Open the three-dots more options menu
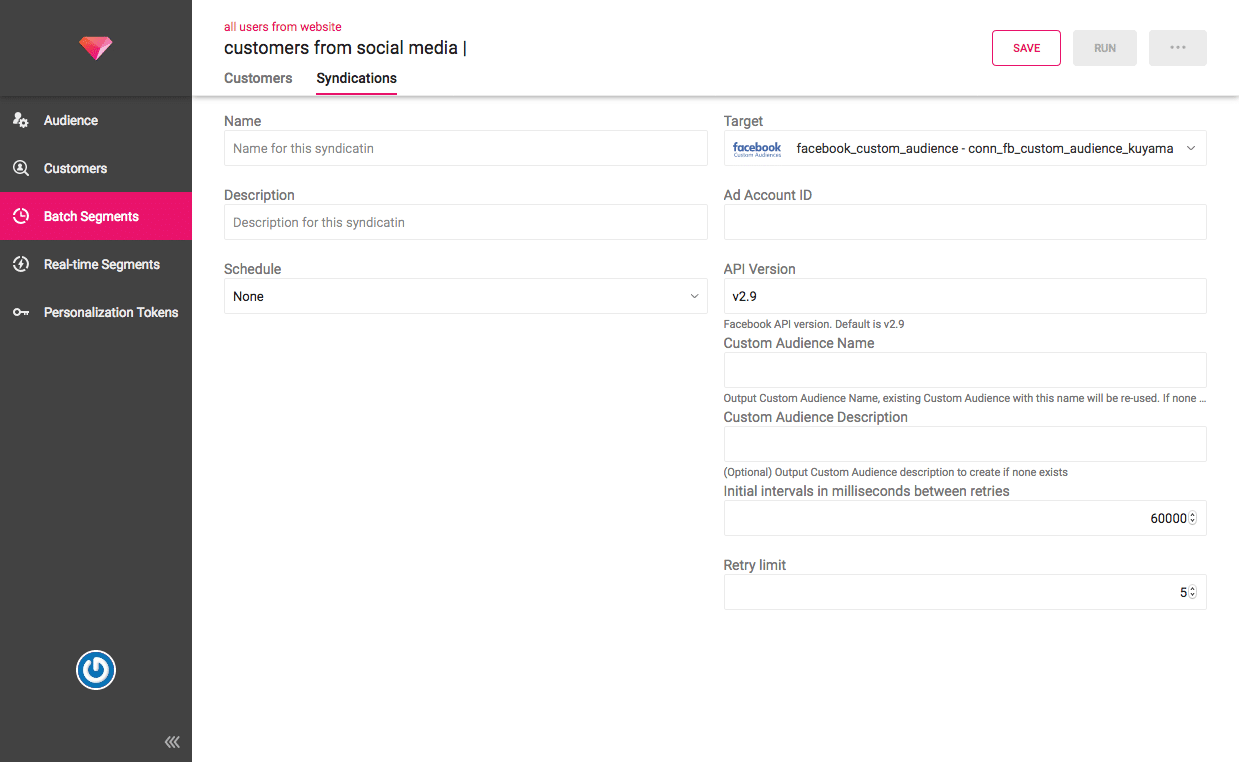This screenshot has height=762, width=1239. point(1177,48)
